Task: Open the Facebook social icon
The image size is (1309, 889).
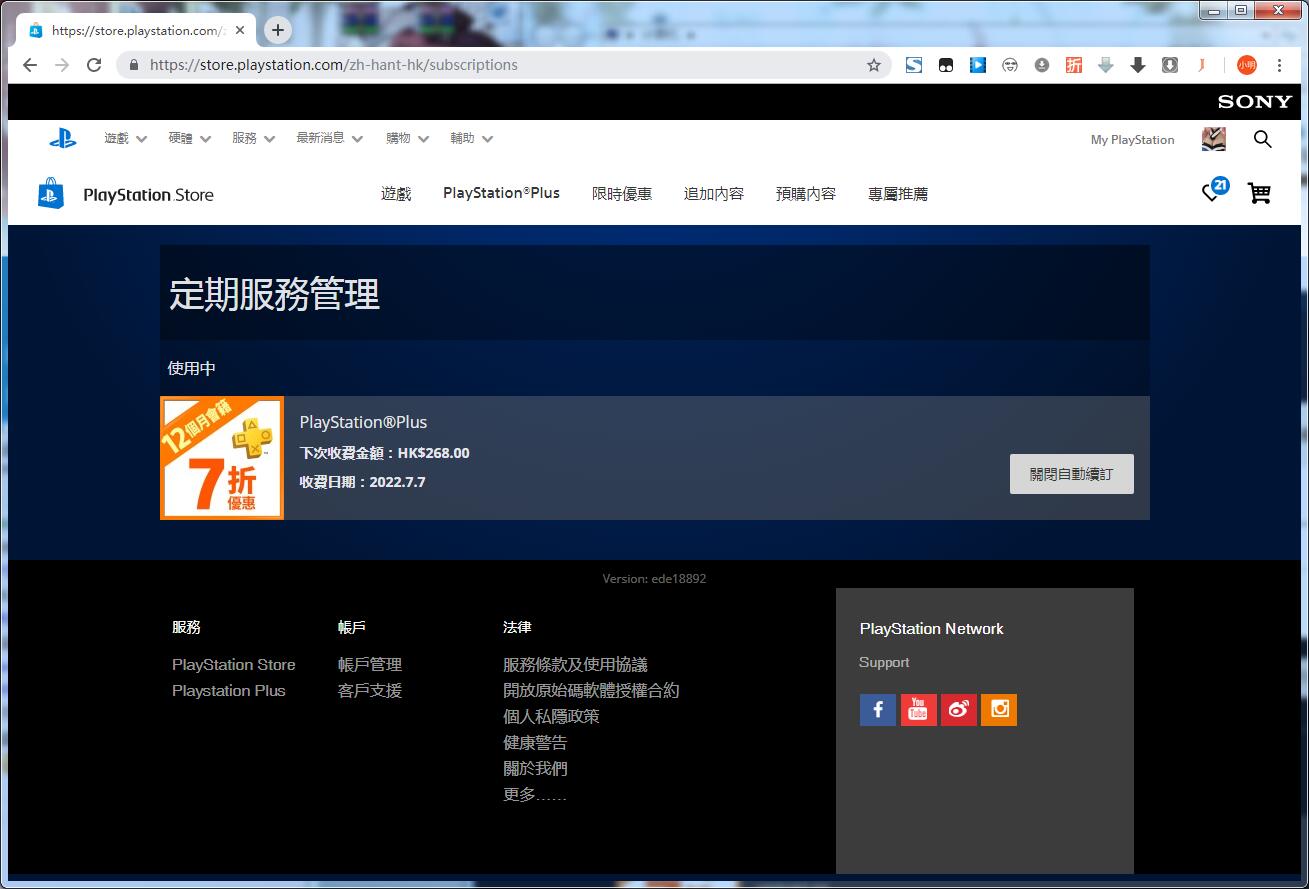Action: pyautogui.click(x=877, y=710)
